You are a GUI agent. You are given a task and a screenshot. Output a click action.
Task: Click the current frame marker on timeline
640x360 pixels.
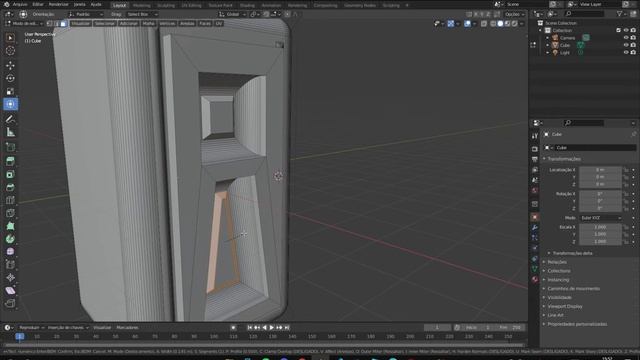click(19, 337)
